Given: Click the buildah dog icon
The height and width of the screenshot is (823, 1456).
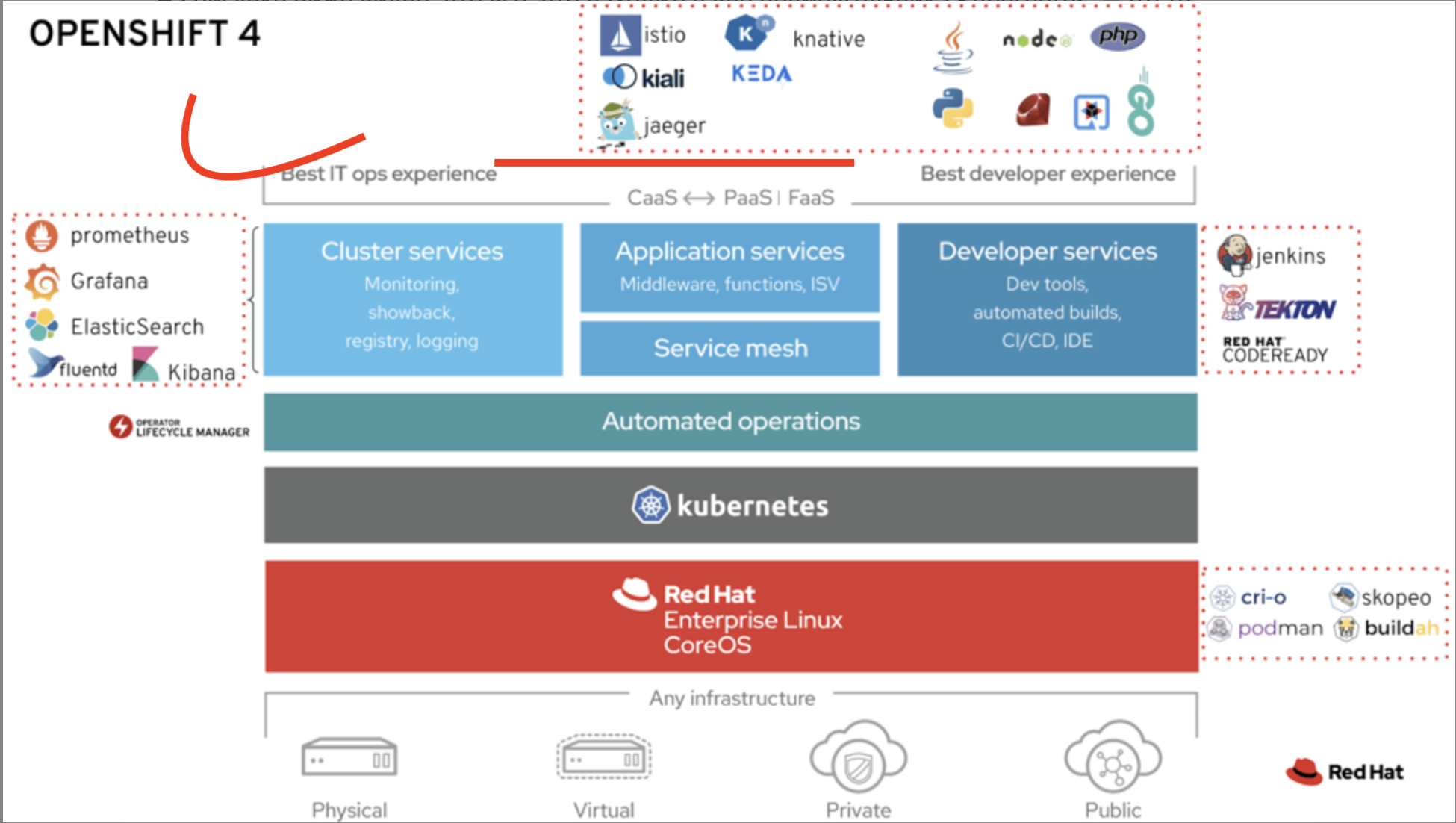Looking at the screenshot, I should tap(1345, 628).
